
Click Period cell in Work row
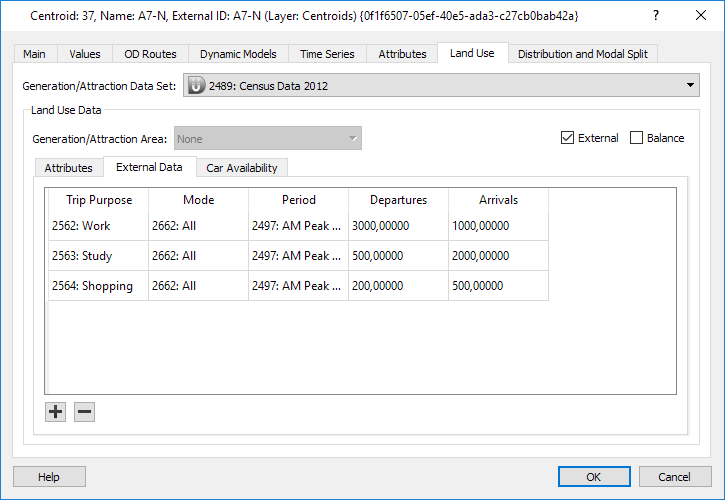pos(298,226)
